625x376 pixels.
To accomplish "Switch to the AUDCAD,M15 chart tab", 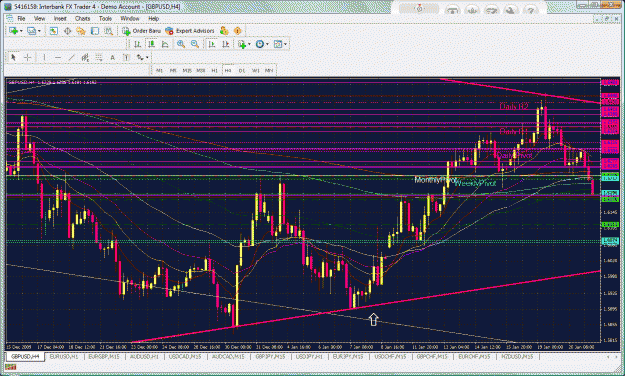I will tap(227, 356).
